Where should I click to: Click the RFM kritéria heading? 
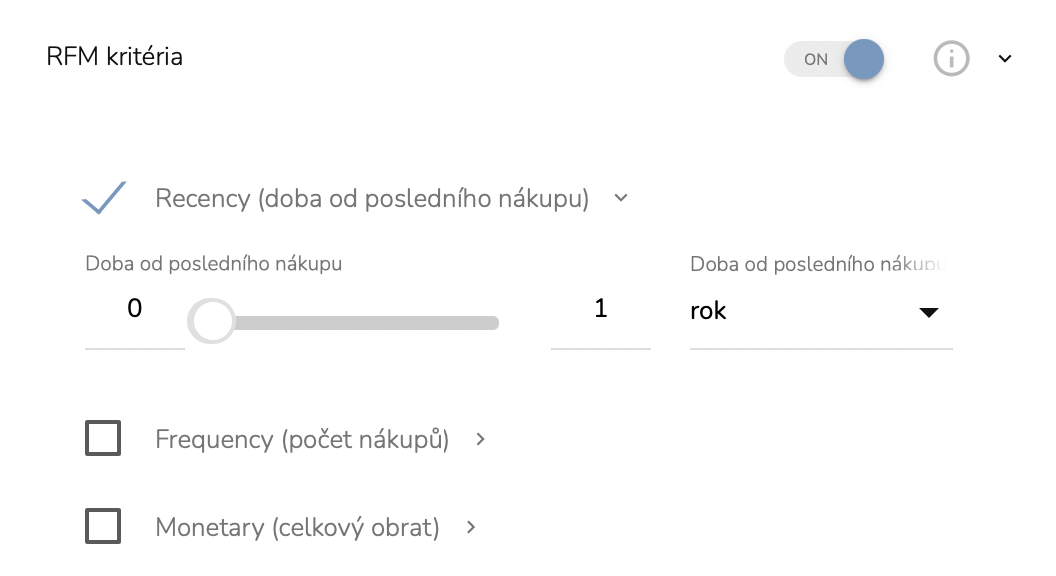pyautogui.click(x=115, y=56)
